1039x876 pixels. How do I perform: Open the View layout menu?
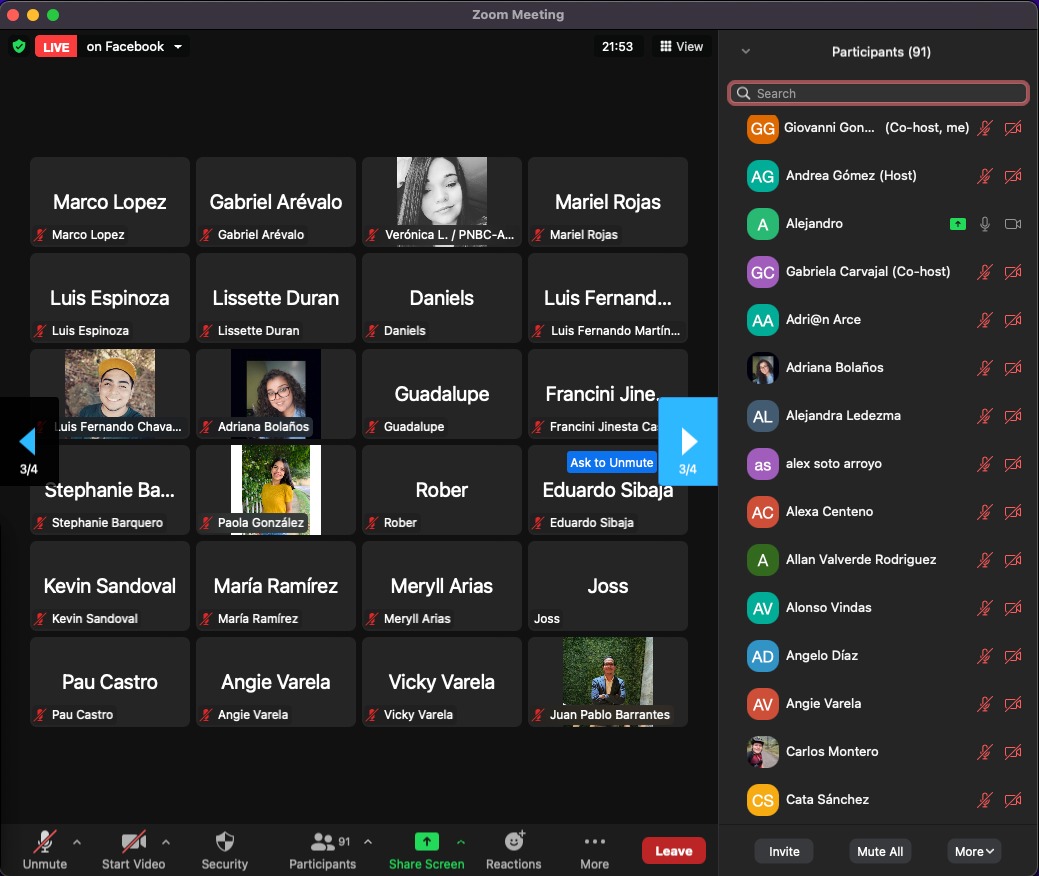(x=681, y=46)
